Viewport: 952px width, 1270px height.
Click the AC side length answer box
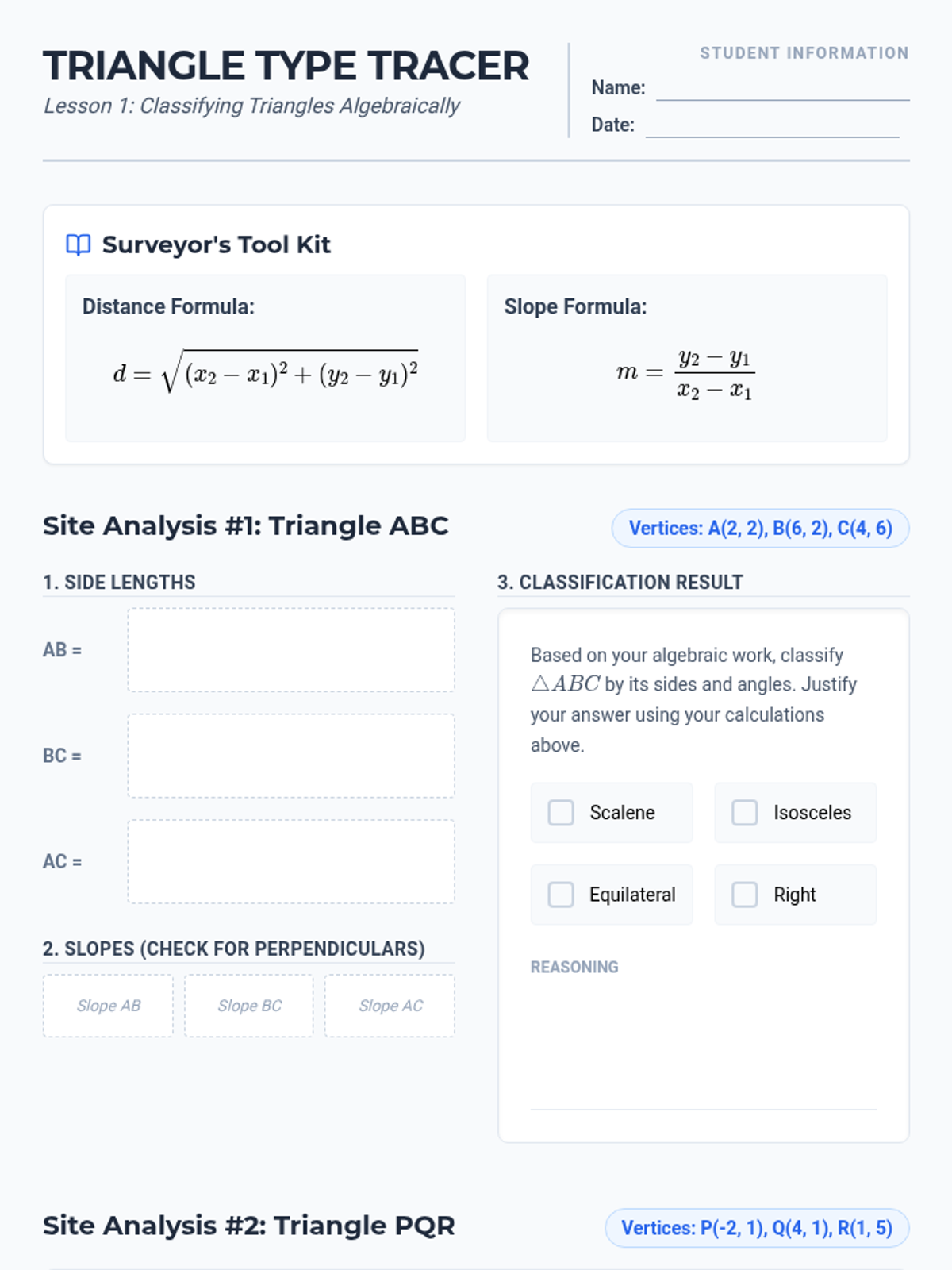pyautogui.click(x=291, y=861)
